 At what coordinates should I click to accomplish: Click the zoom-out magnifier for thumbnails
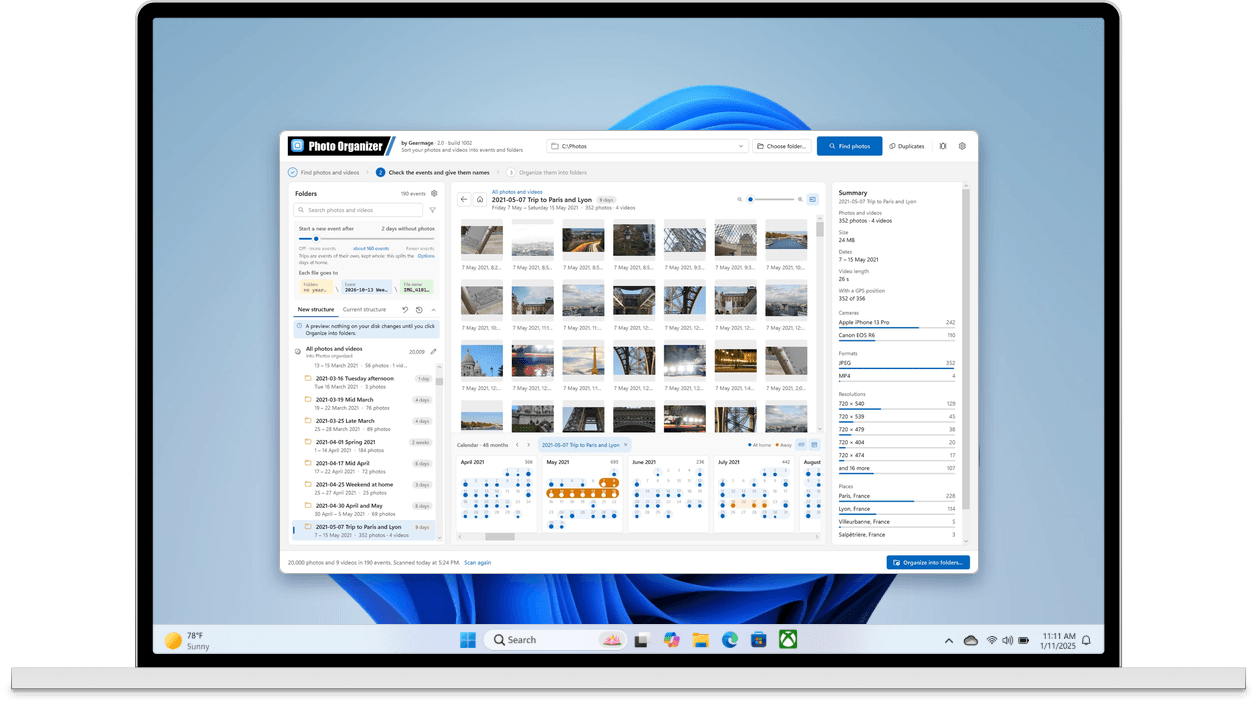point(740,199)
